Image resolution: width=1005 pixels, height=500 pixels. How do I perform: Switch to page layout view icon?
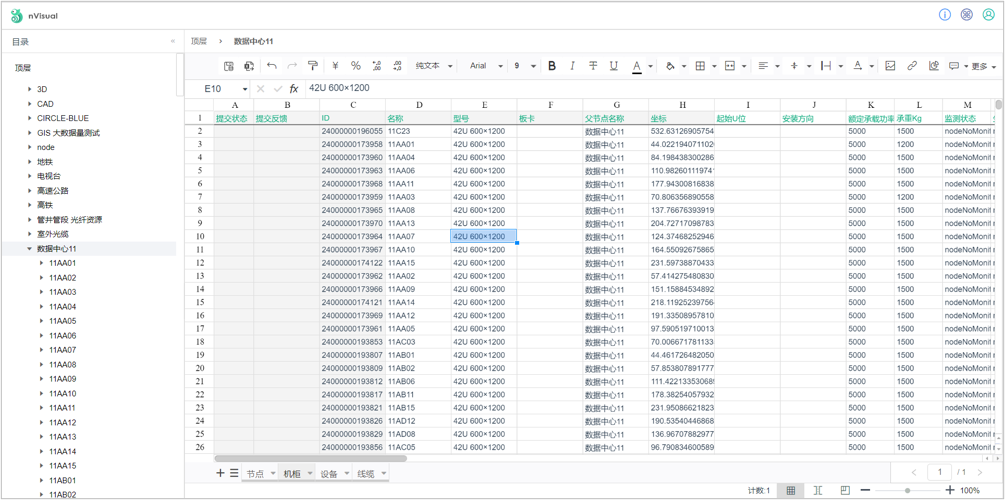[x=845, y=490]
